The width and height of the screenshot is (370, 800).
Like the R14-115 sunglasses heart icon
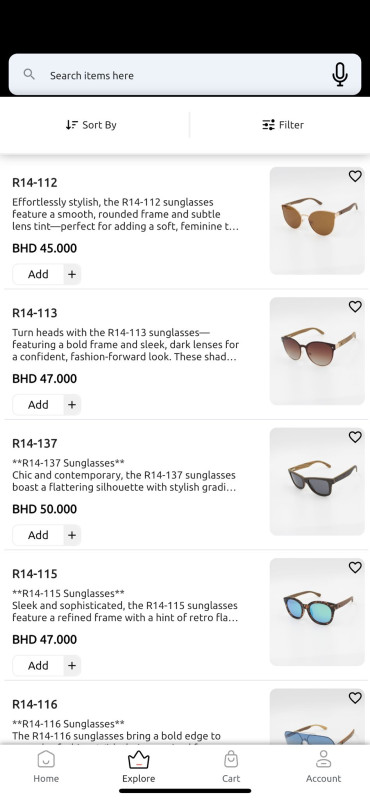355,567
